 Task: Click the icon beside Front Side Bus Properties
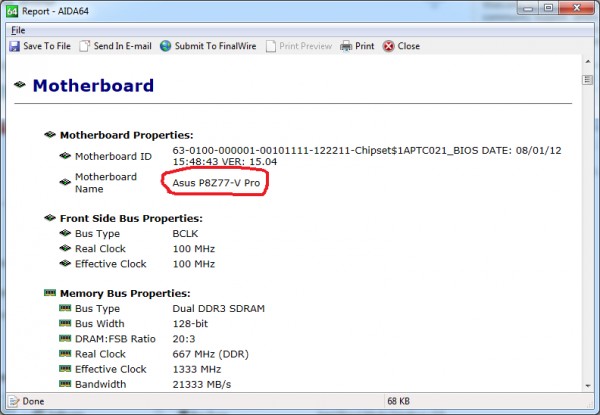point(50,218)
